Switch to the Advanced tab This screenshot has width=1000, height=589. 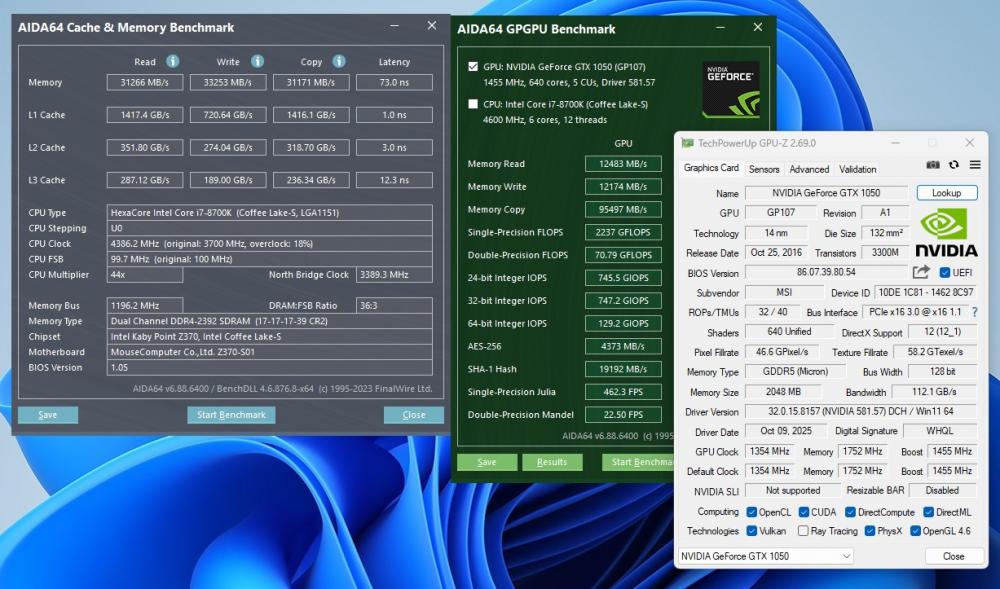click(809, 169)
